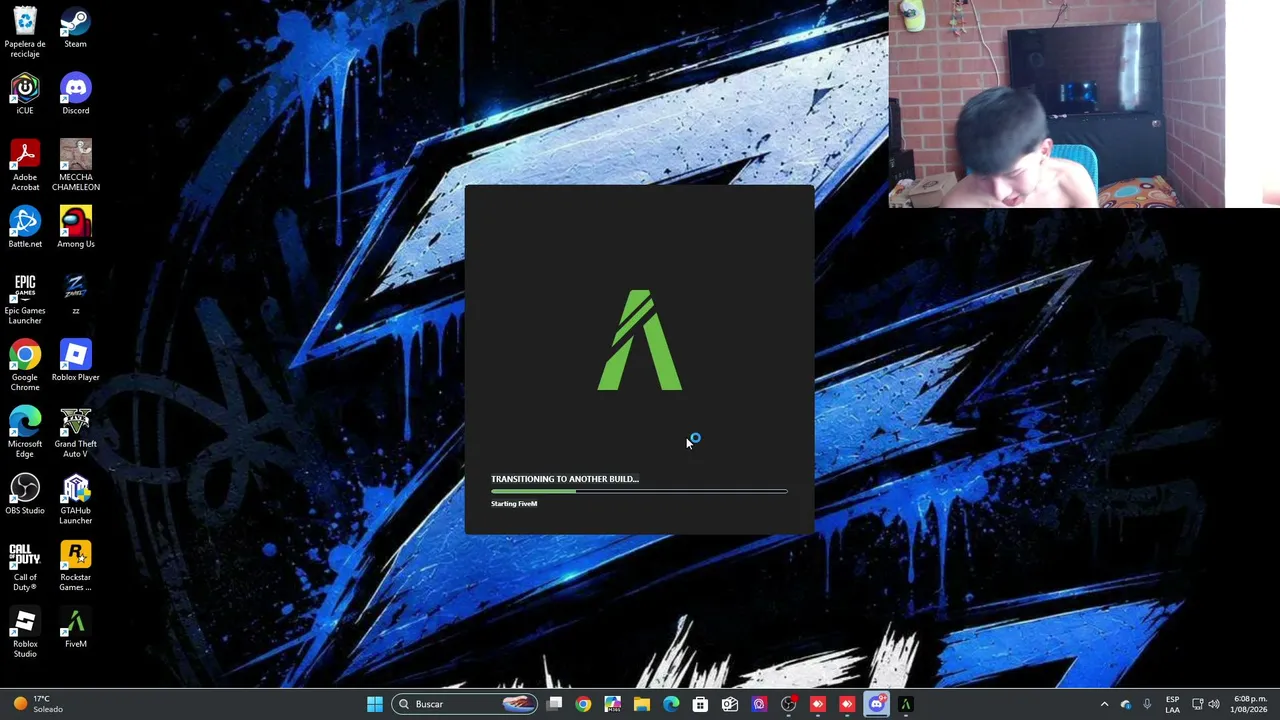
Task: Open File Explorer from the taskbar
Action: pyautogui.click(x=641, y=704)
